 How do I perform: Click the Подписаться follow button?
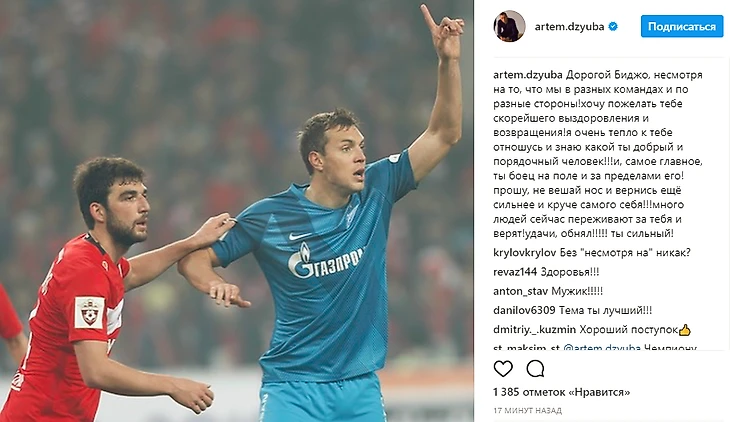(x=682, y=27)
